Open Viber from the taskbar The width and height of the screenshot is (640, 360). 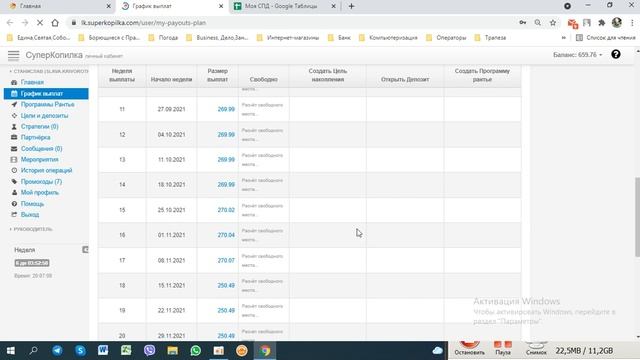149,350
